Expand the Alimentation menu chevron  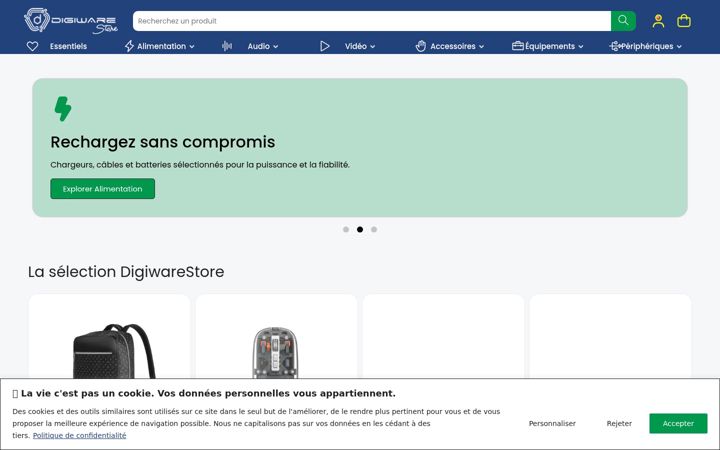pyautogui.click(x=192, y=46)
